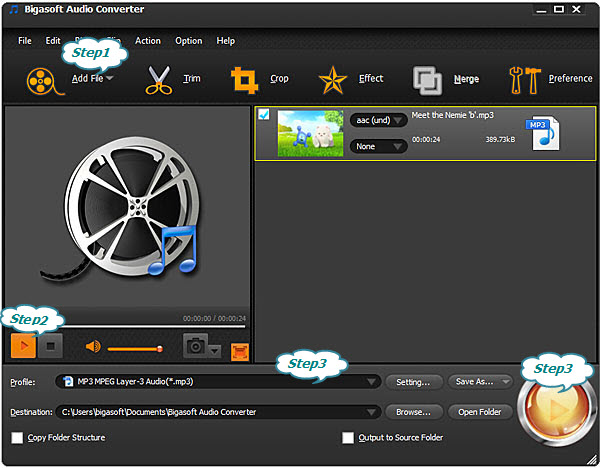This screenshot has width=600, height=468.
Task: Select the Crop tool icon
Action: (x=244, y=80)
